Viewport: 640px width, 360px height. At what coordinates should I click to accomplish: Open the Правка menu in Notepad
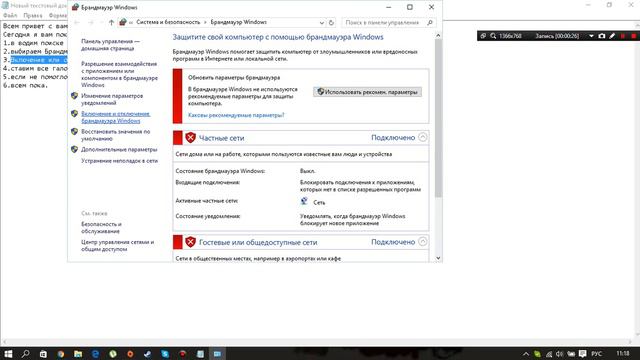click(x=33, y=16)
